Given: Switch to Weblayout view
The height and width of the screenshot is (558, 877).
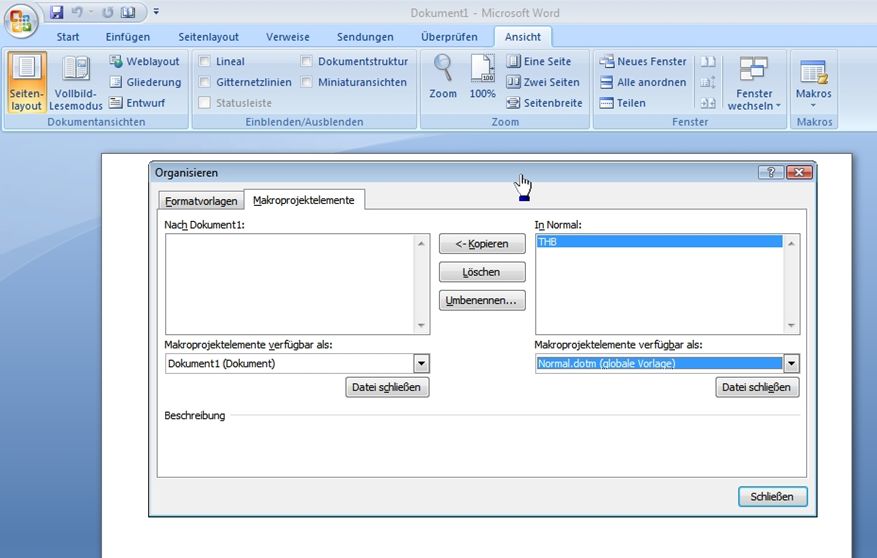Looking at the screenshot, I should (144, 62).
